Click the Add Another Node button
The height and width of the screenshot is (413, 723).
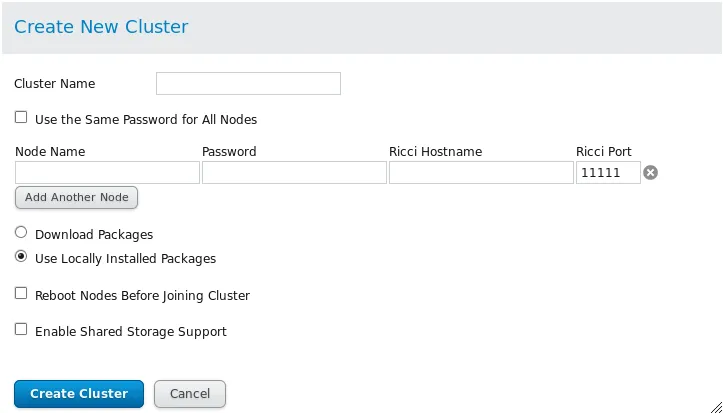[x=76, y=197]
